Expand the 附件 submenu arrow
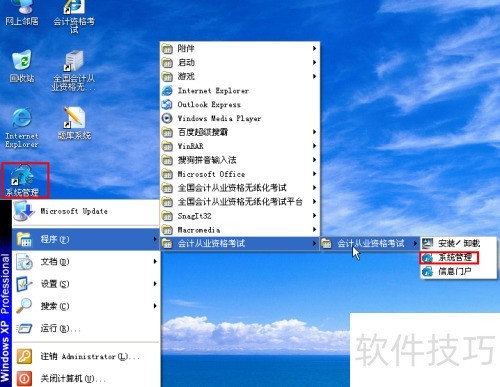The image size is (500, 387). (x=314, y=48)
